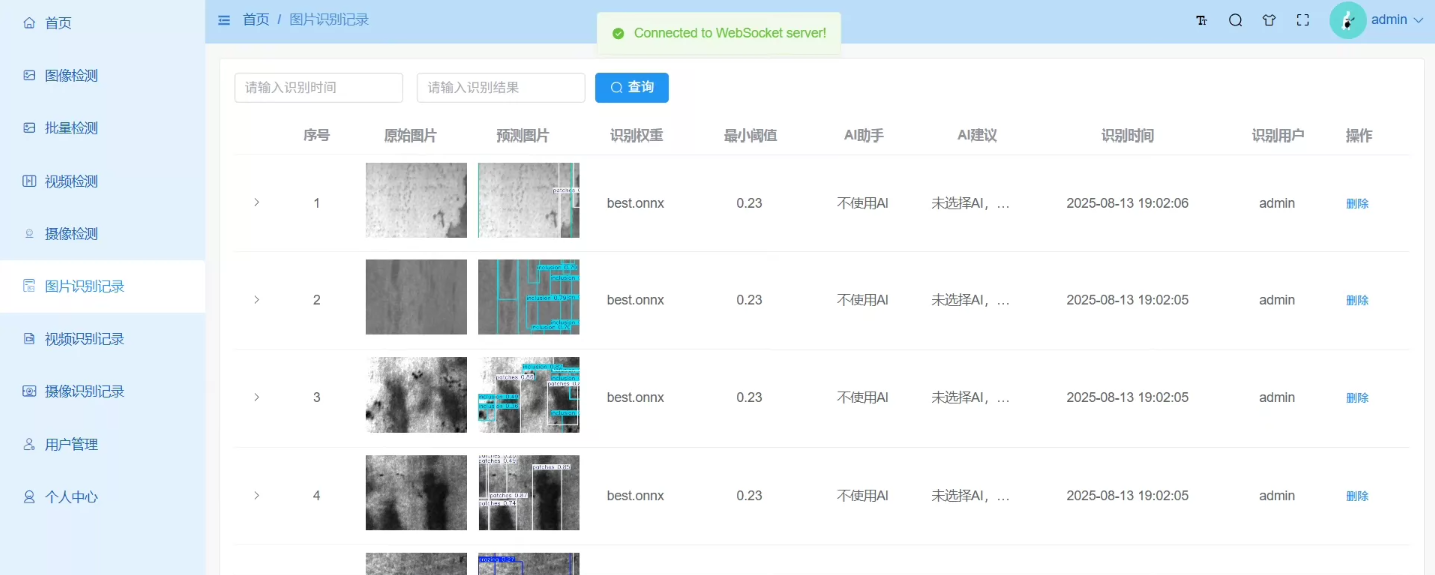This screenshot has height=575, width=1435.
Task: Click the user icon beside 用户管理
Action: (x=29, y=444)
